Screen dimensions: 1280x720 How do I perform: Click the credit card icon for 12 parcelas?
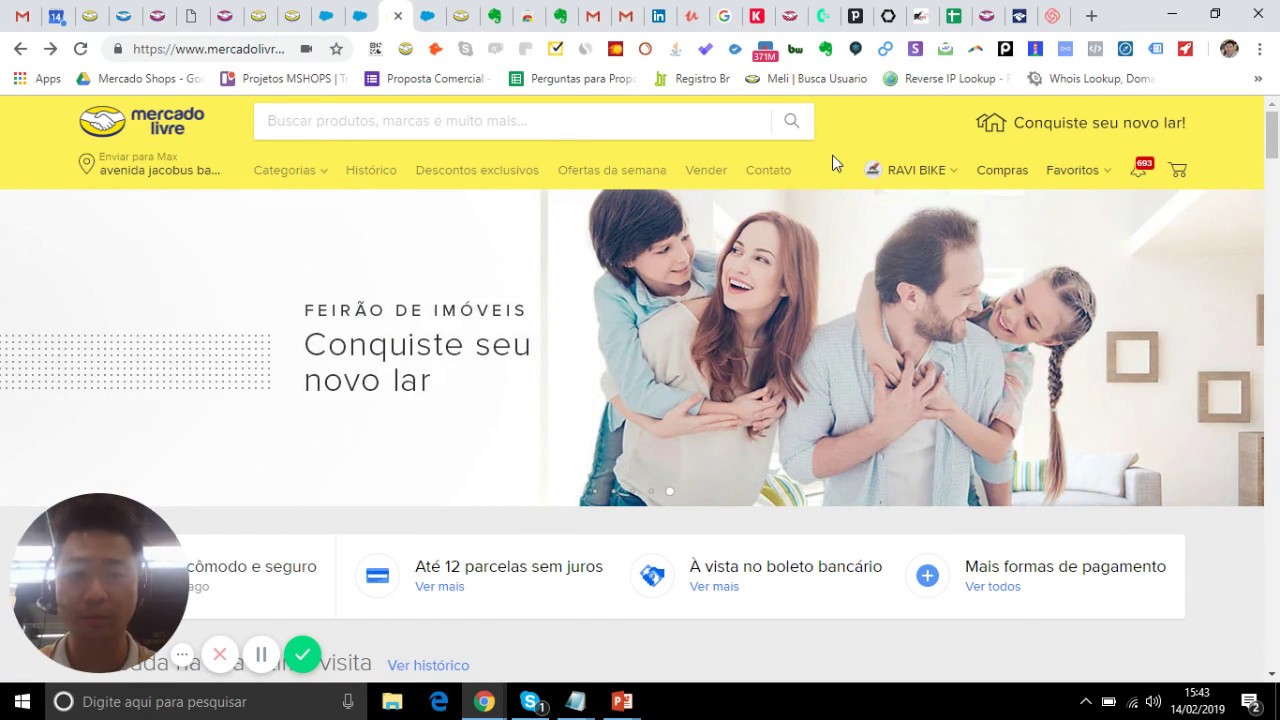pos(377,576)
